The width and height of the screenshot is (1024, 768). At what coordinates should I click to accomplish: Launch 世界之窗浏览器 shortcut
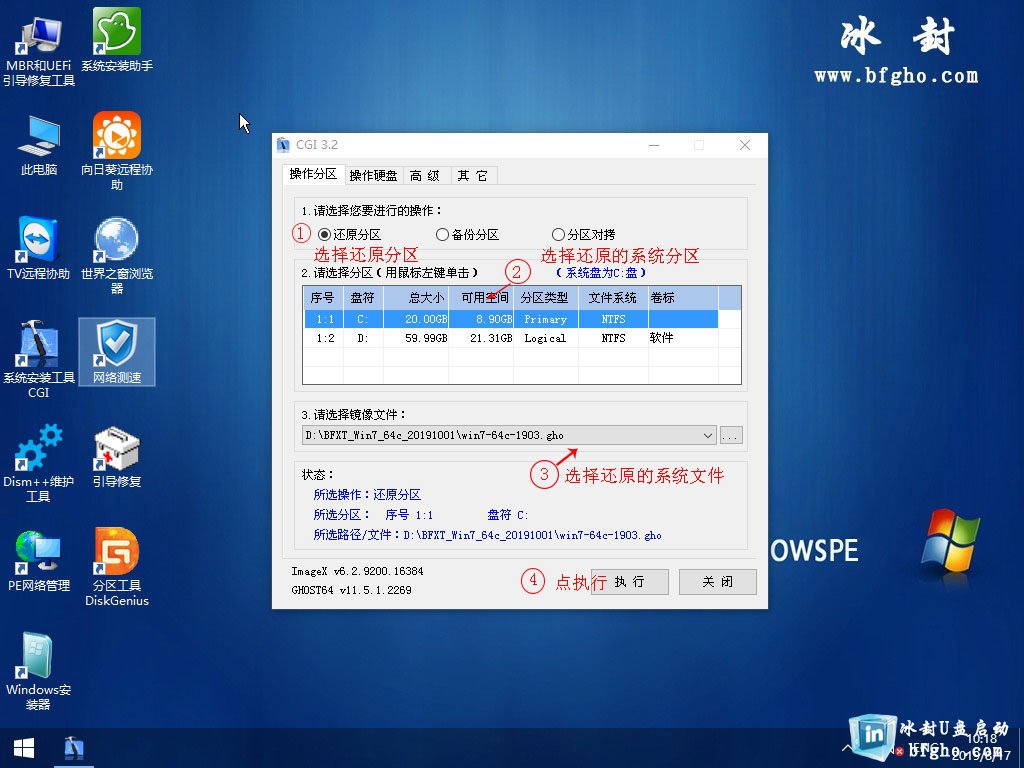tap(117, 255)
